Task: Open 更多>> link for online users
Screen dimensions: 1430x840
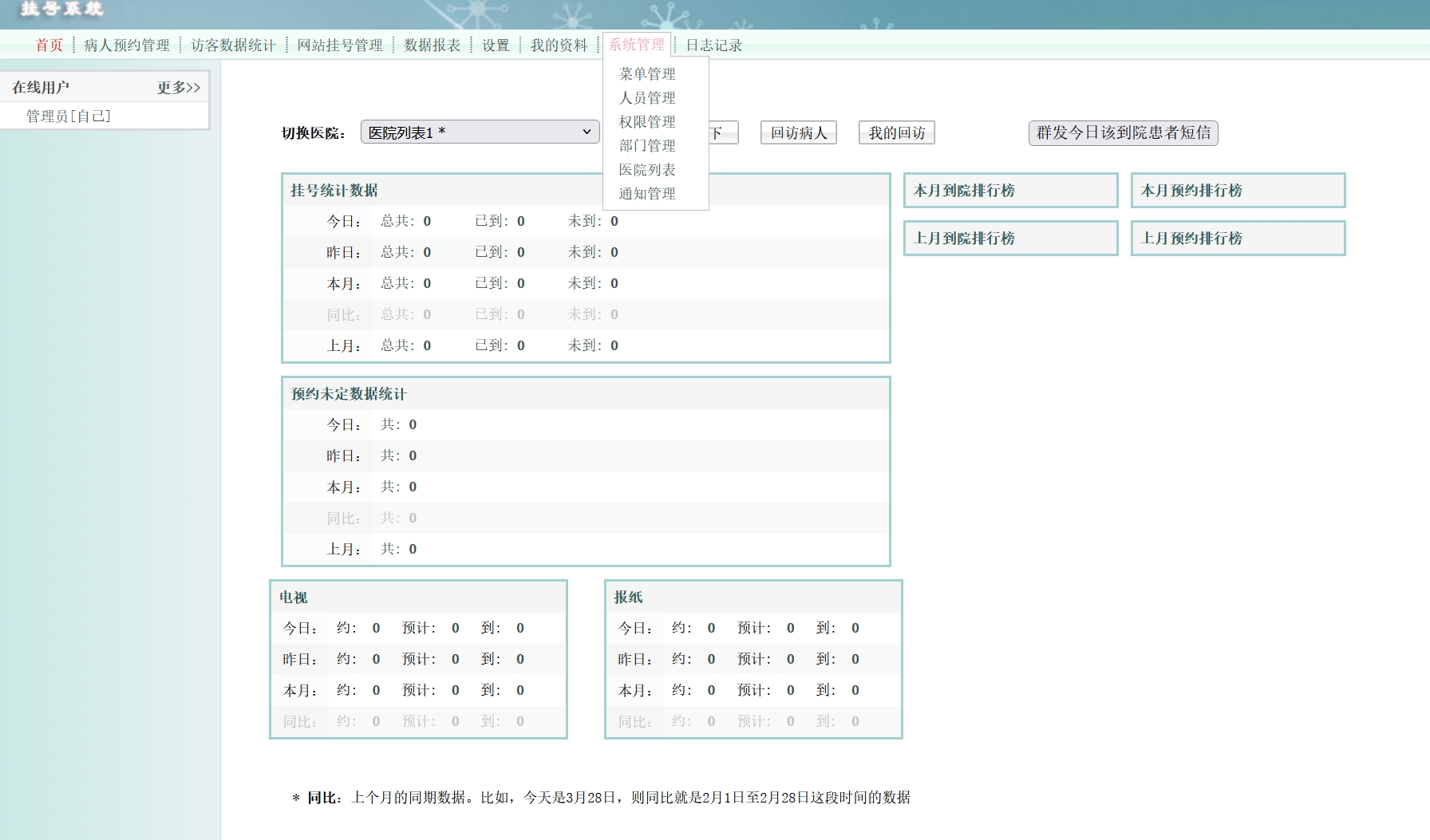Action: click(179, 88)
